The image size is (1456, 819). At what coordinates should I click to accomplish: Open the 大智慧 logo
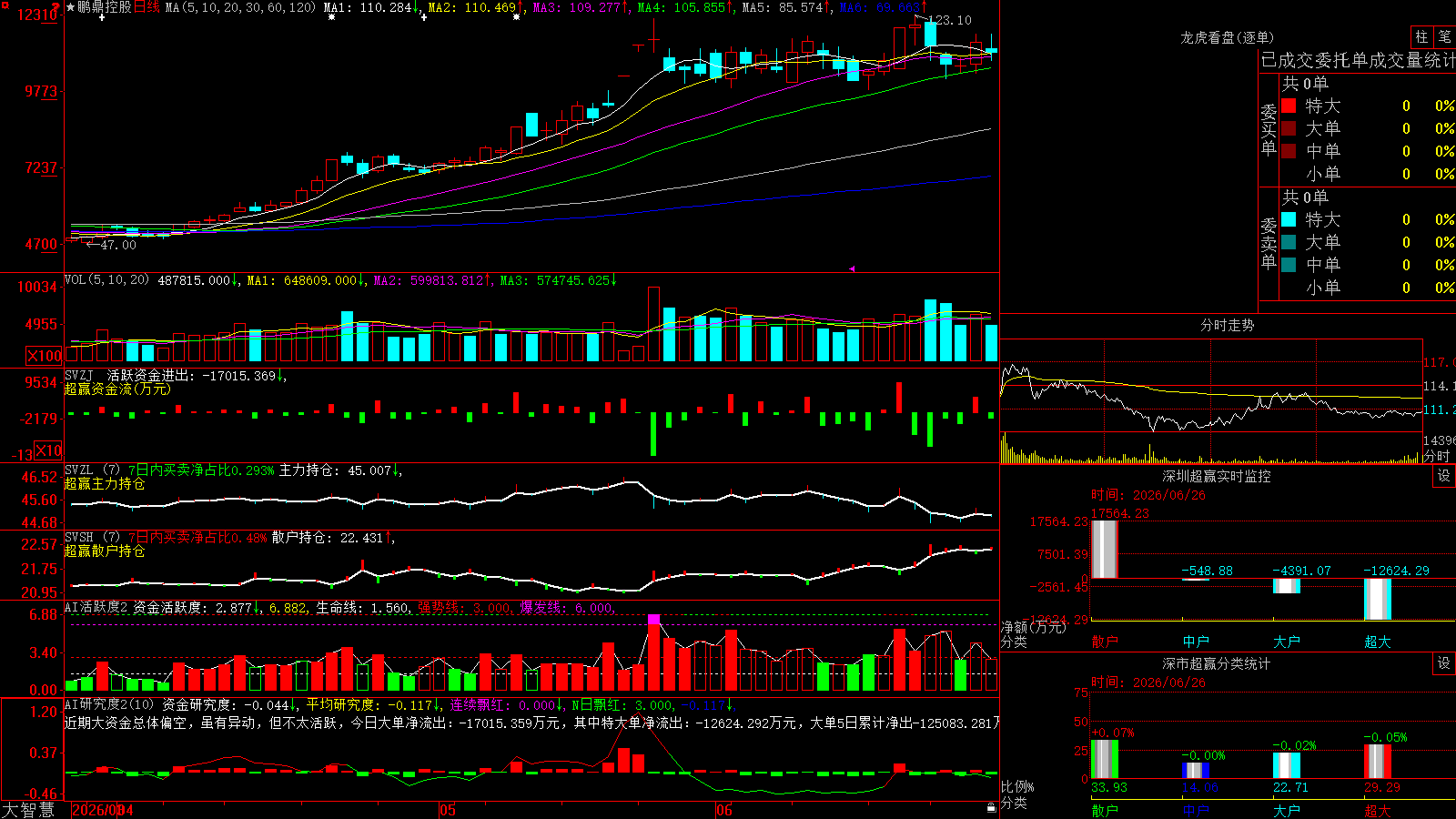point(28,810)
